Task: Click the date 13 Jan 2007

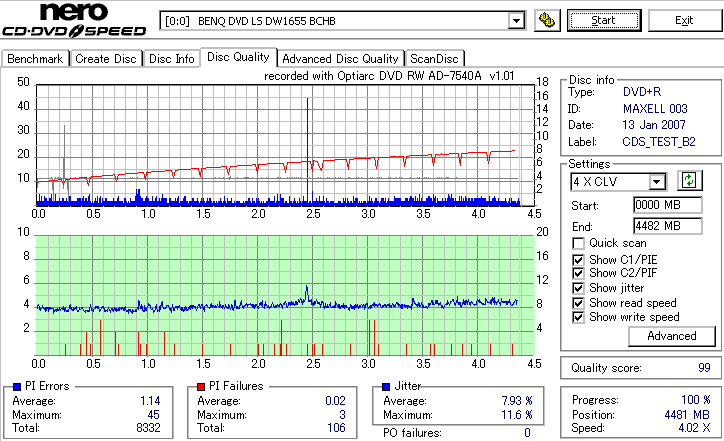Action: pyautogui.click(x=654, y=125)
